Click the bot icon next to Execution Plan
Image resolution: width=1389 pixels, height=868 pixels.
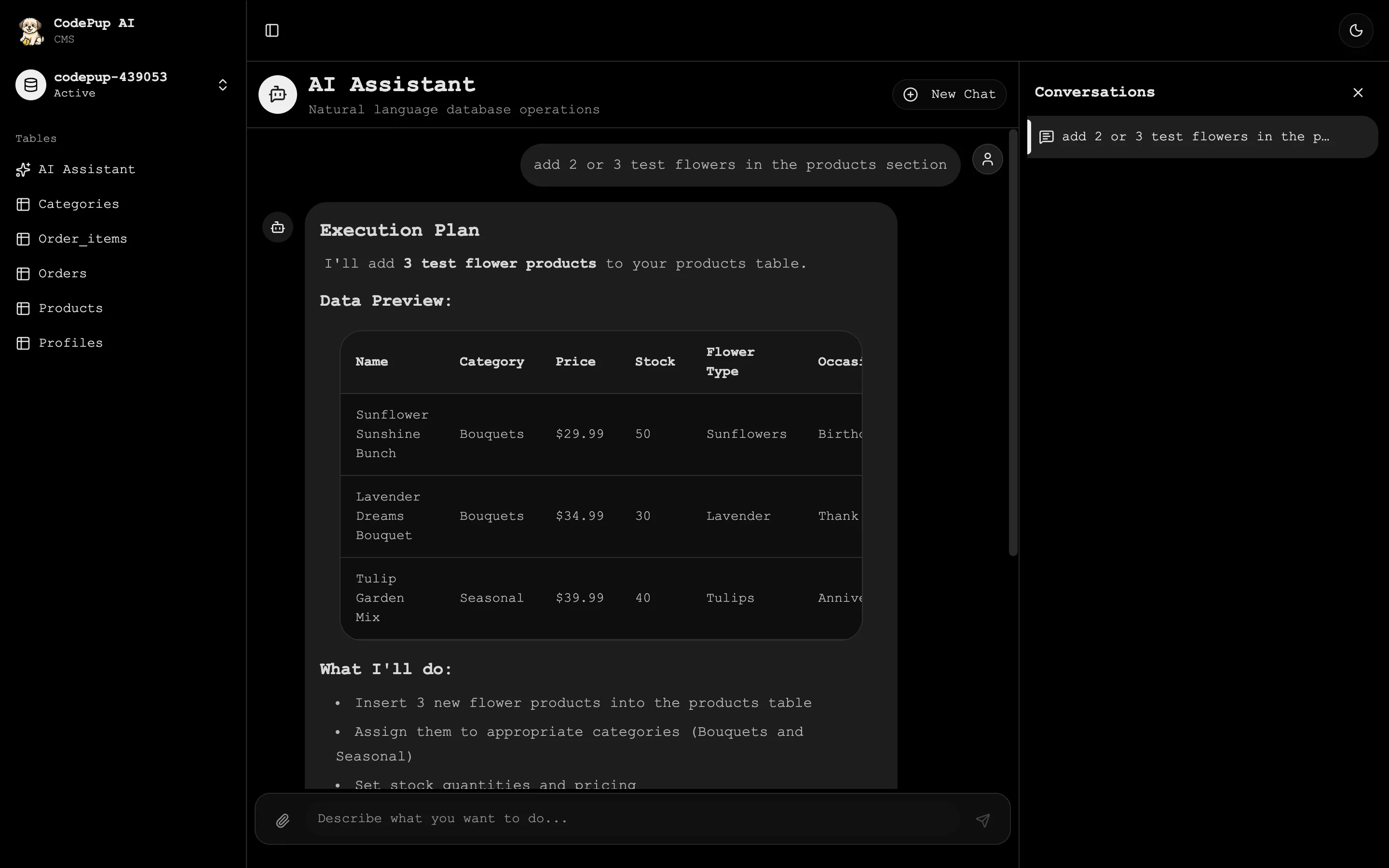pyautogui.click(x=277, y=227)
